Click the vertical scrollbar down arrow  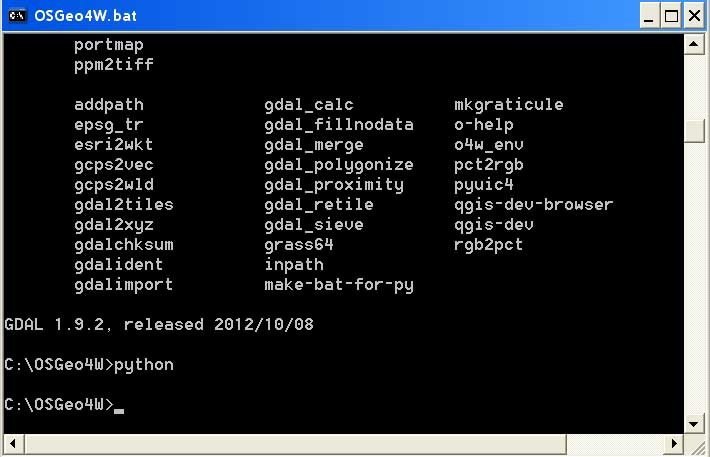(695, 423)
